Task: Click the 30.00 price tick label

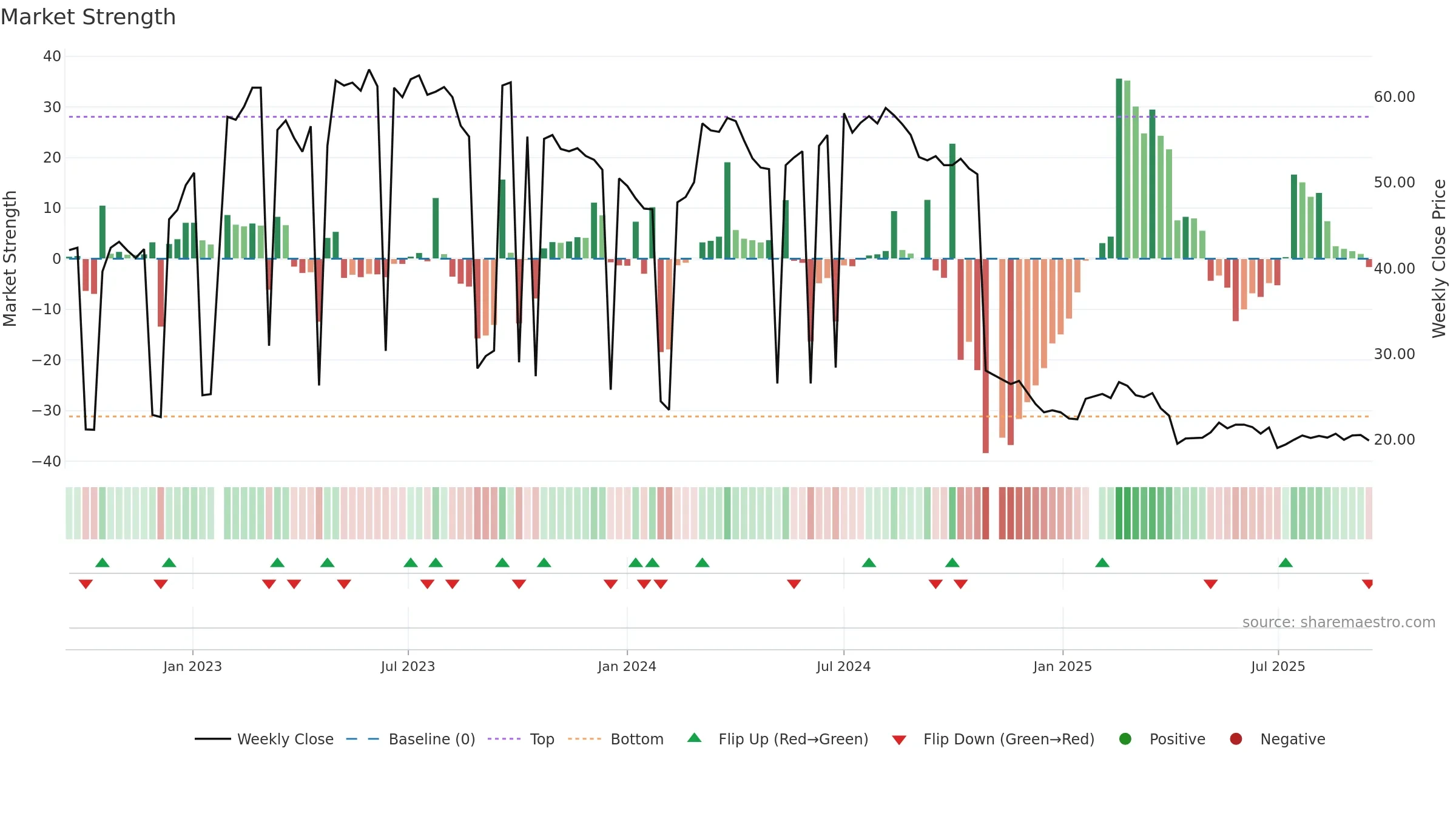Action: (x=1394, y=354)
